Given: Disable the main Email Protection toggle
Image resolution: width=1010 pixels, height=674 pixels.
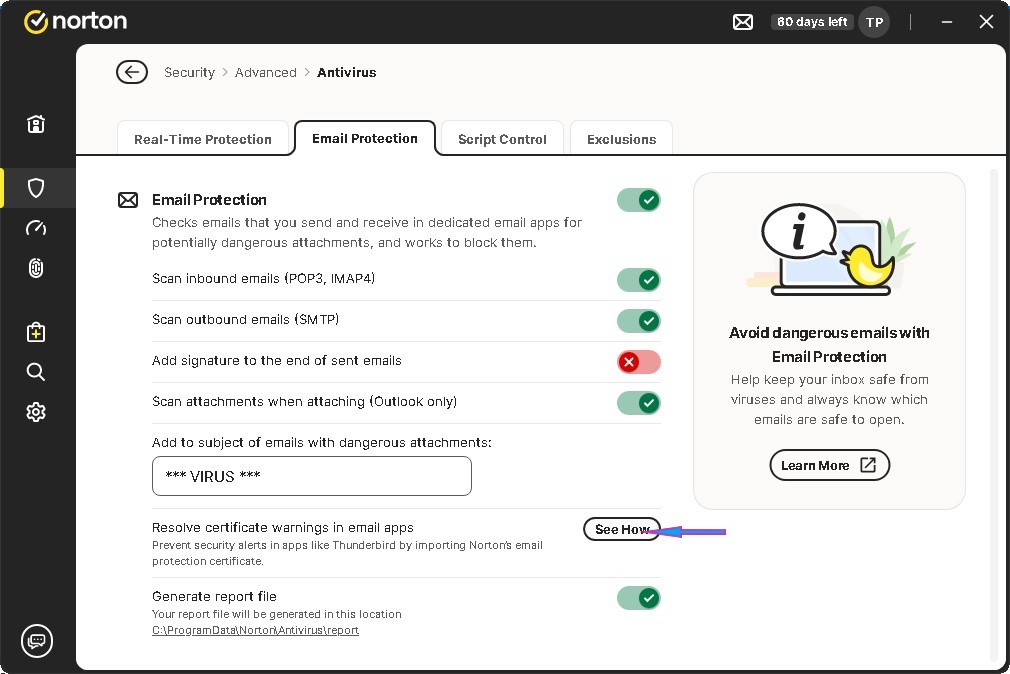Looking at the screenshot, I should click(x=639, y=200).
